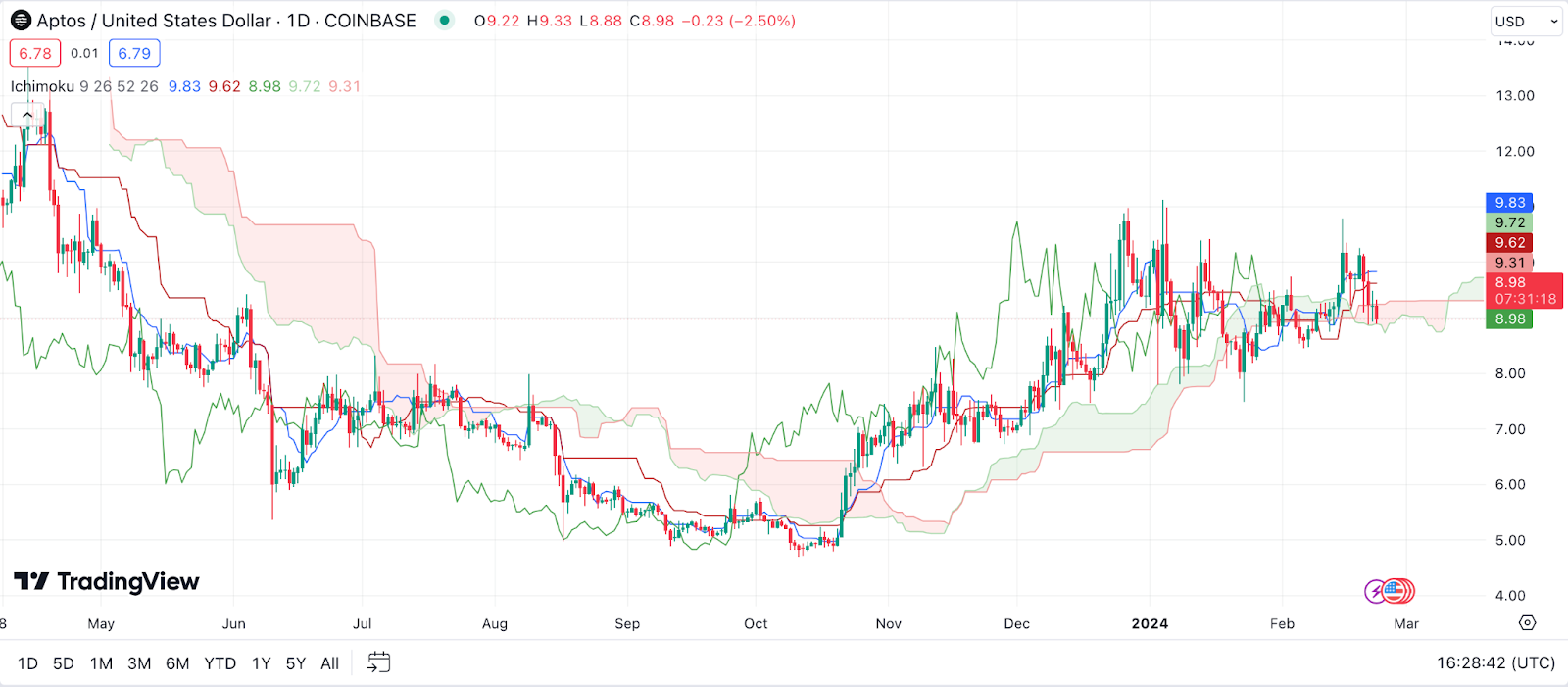Click the lightning bolt event marker
This screenshot has height=687, width=1568.
point(1376,591)
